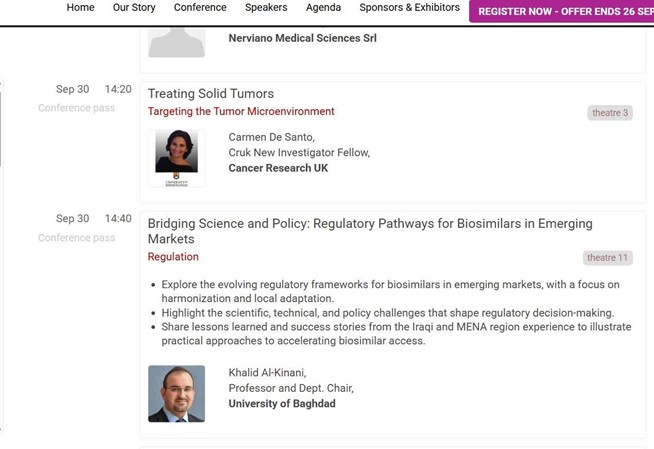Click the Register Now offer button
The width and height of the screenshot is (654, 449).
click(565, 12)
